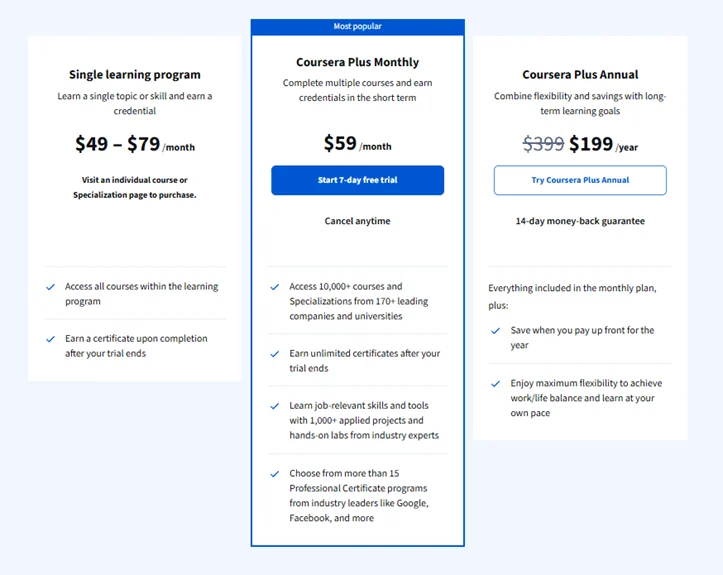Select the Coursera Plus Annual heading

pos(580,74)
